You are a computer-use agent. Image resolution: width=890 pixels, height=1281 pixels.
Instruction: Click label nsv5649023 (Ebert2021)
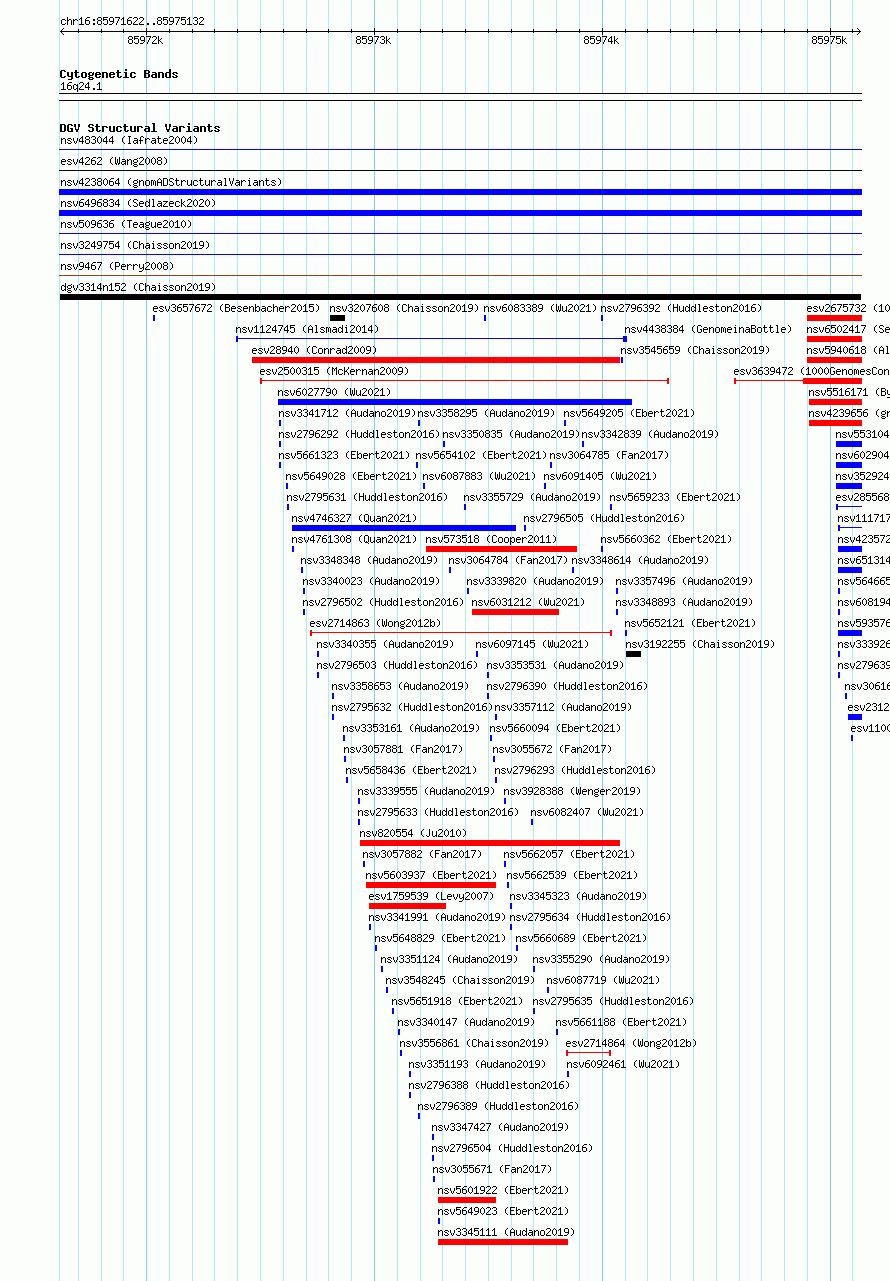tap(504, 1211)
